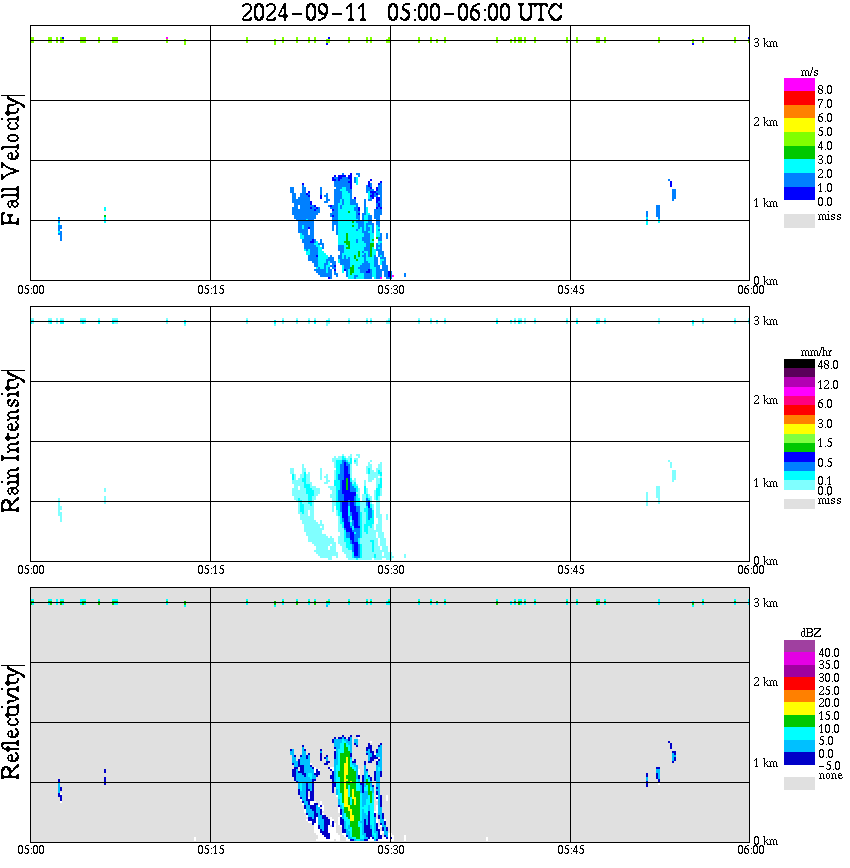Pick the red swatch in dBZ legend
Viewport: 850px width, 868px height.
[799, 683]
